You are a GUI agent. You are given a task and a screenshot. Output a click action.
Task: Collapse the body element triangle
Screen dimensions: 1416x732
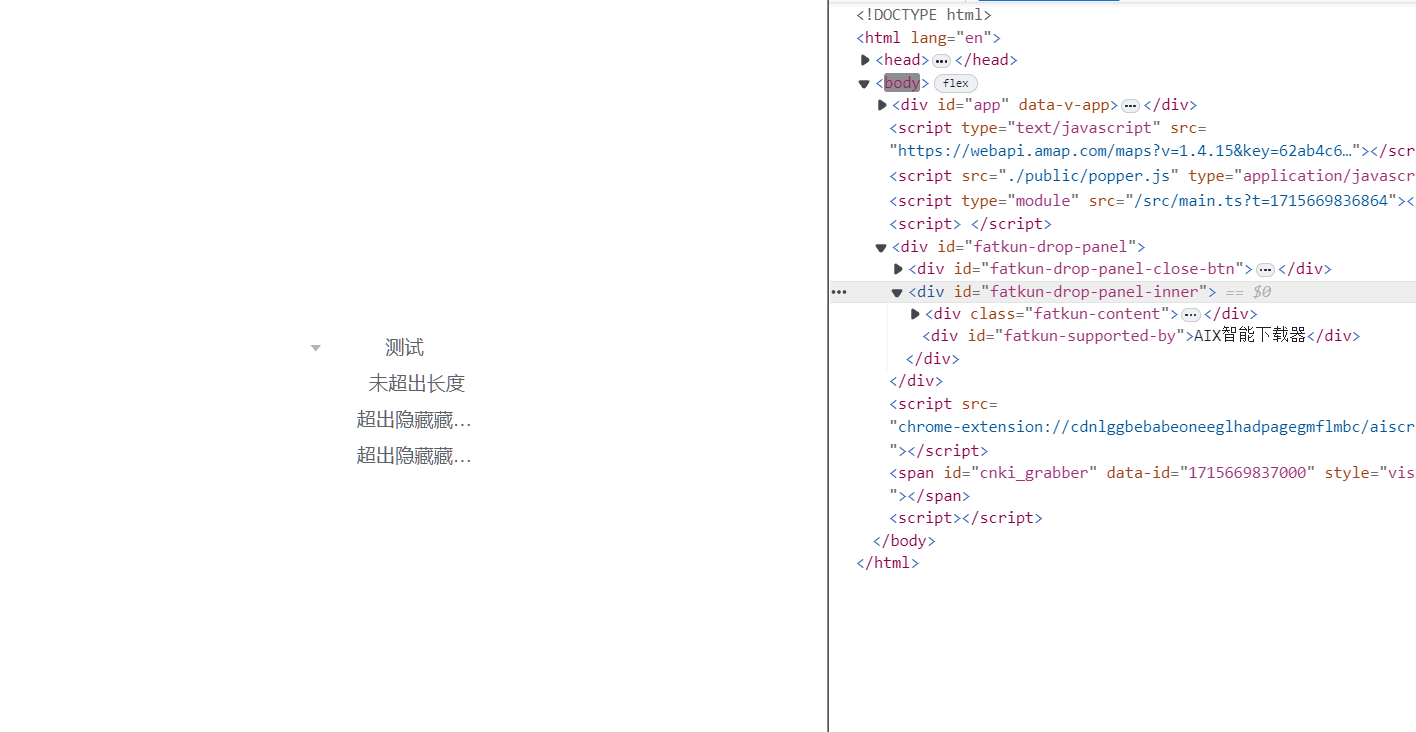pos(864,84)
